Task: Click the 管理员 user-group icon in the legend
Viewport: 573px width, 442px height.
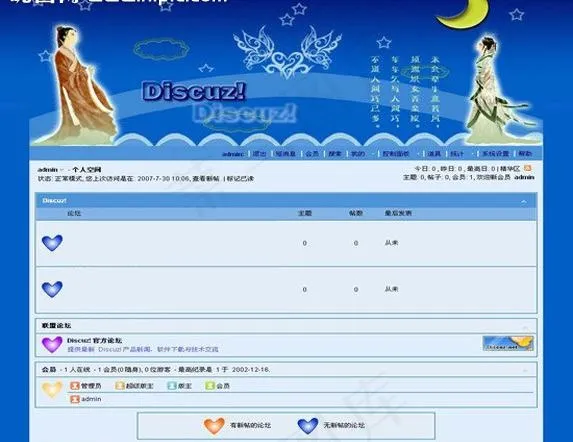Action: (75, 386)
